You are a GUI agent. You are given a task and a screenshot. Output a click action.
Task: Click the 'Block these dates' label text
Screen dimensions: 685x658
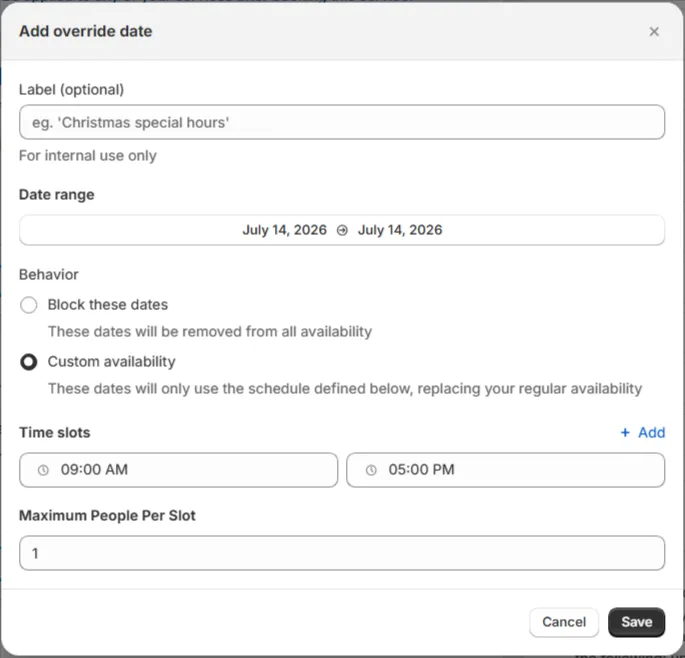[x=107, y=305]
